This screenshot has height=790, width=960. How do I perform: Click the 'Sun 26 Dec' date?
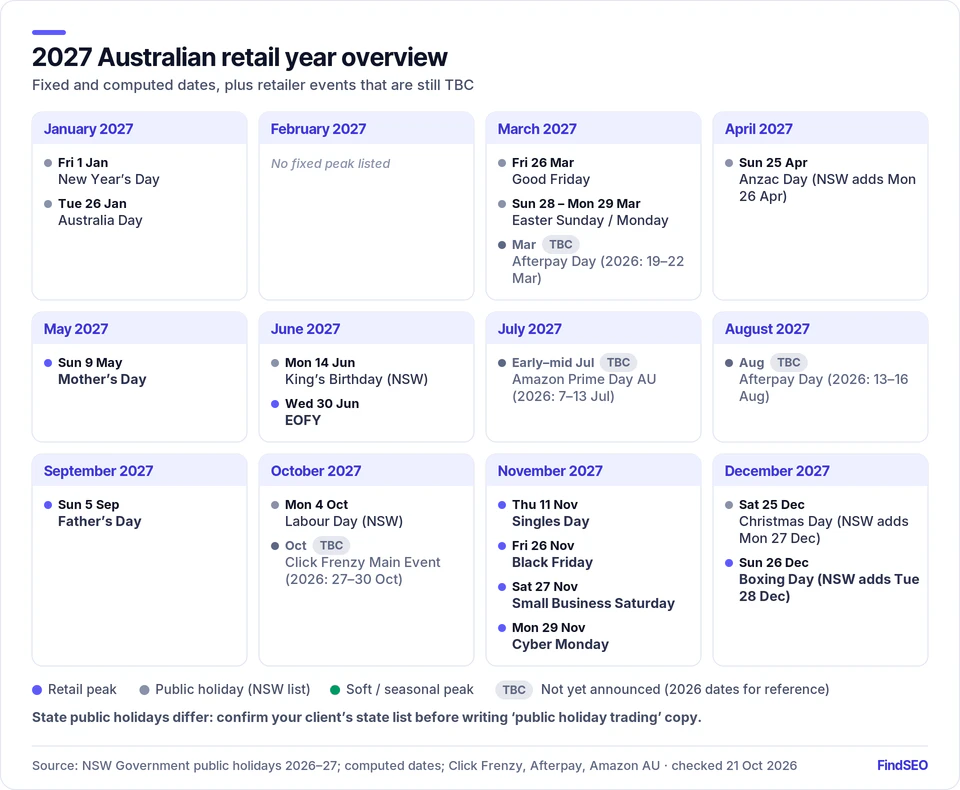(x=774, y=563)
